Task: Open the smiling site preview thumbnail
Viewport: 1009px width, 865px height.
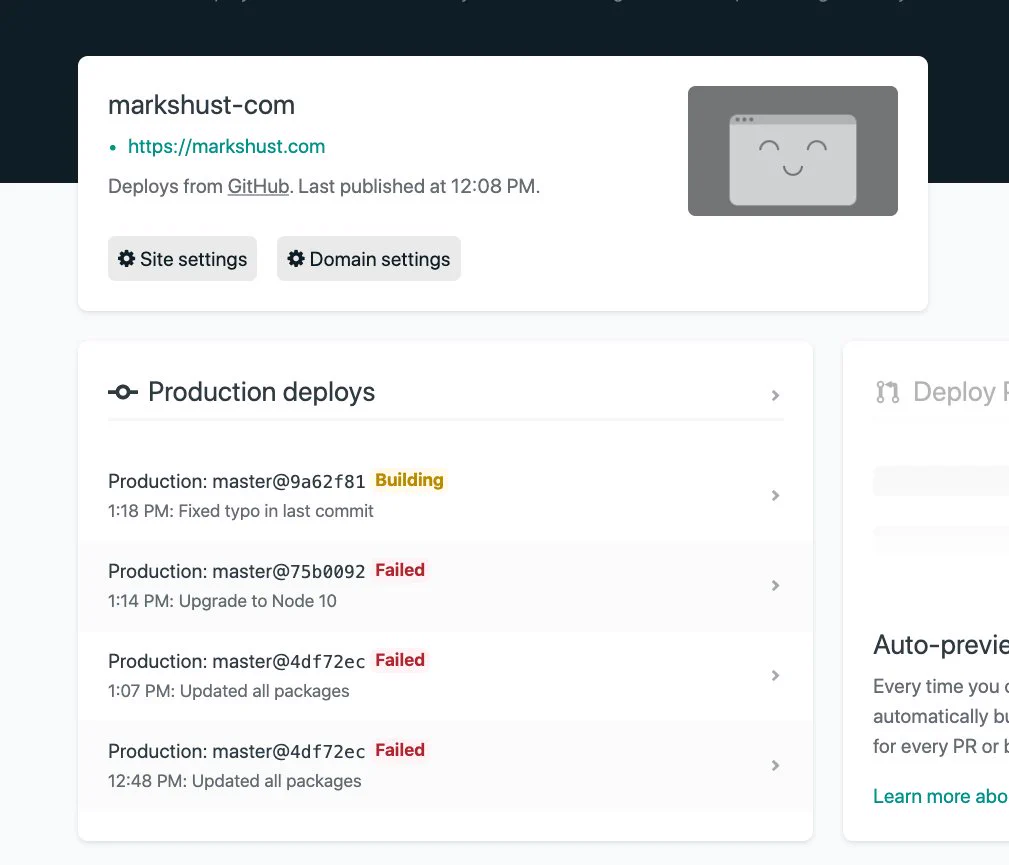Action: tap(793, 151)
